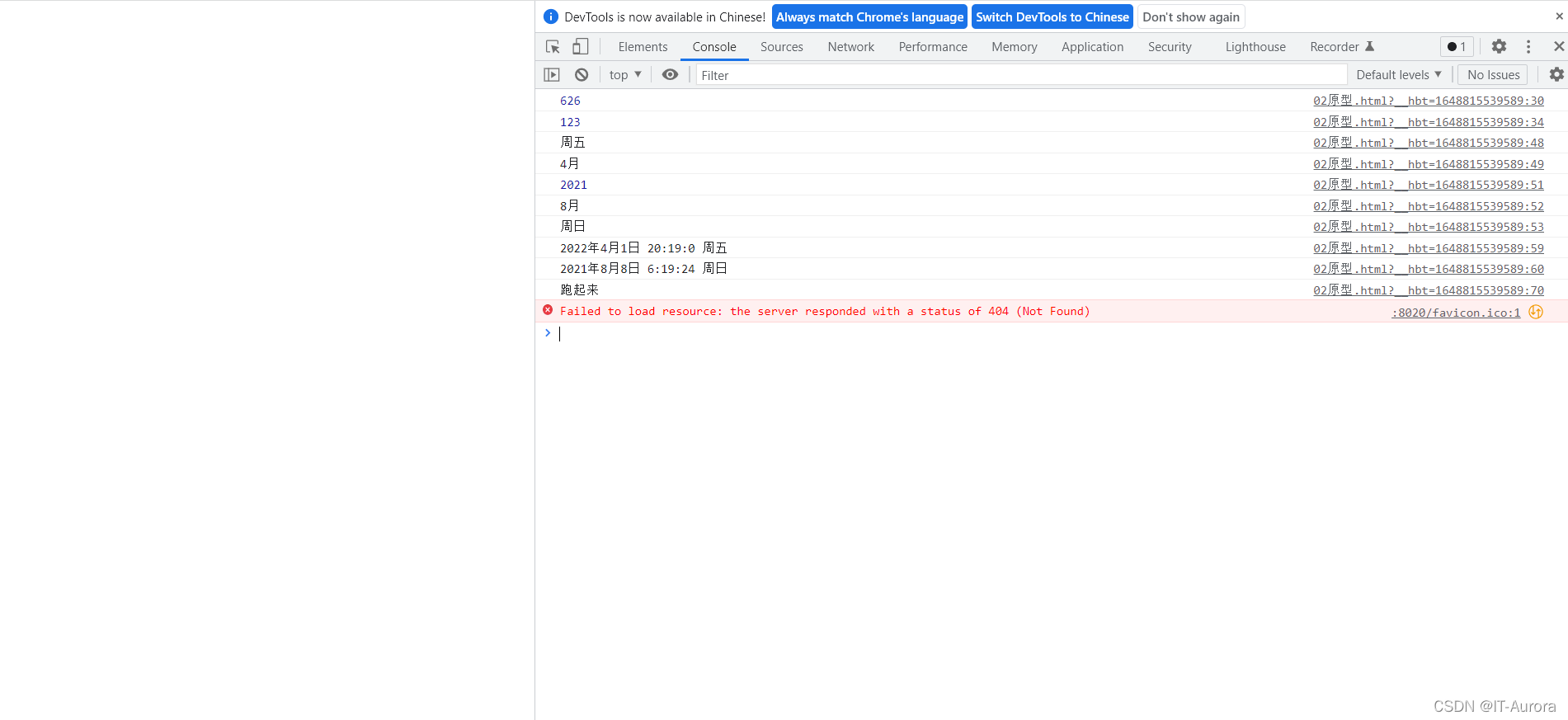The width and height of the screenshot is (1568, 720).
Task: Open source link ending in :53
Action: (x=1429, y=227)
